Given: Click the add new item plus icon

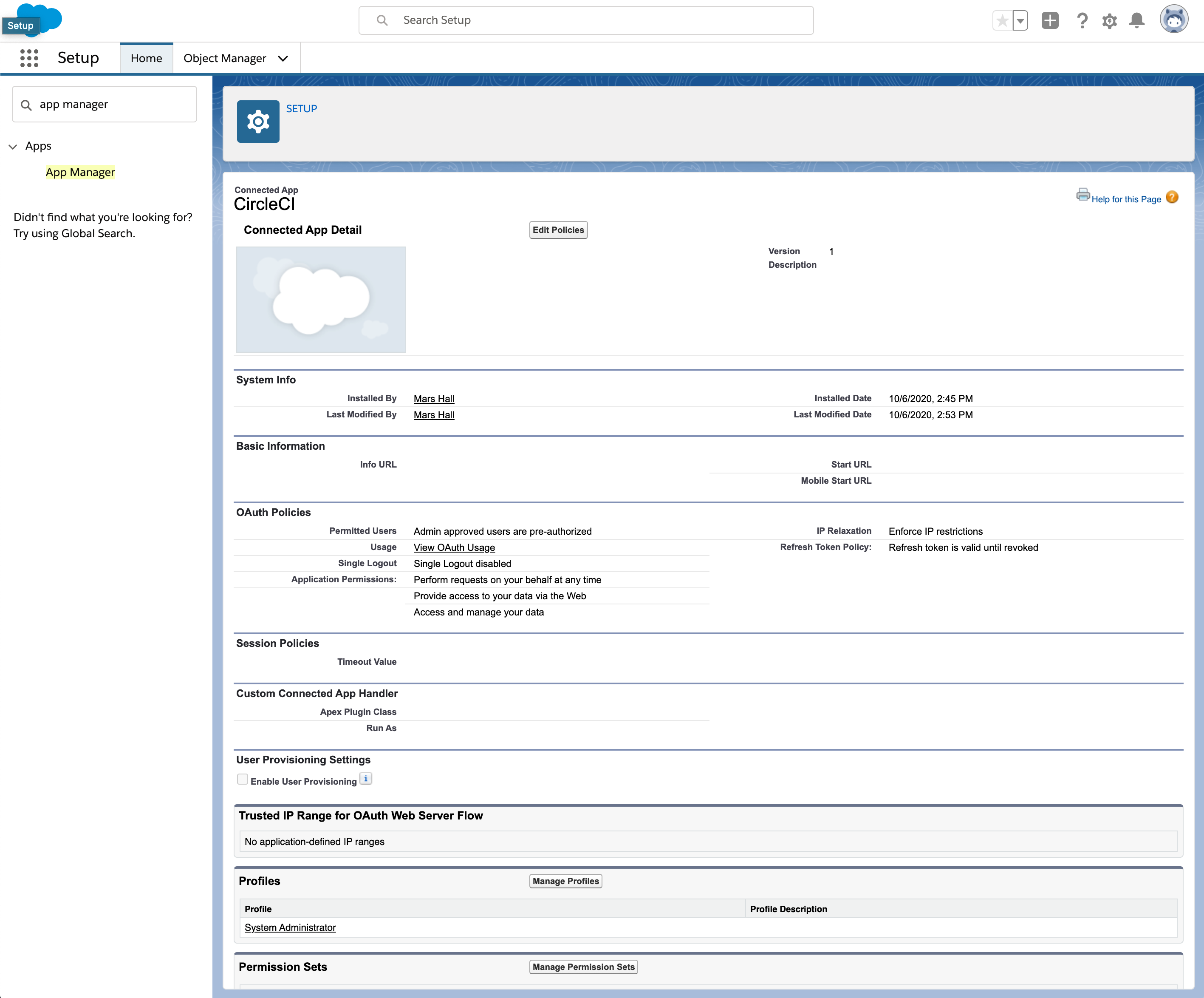Looking at the screenshot, I should tap(1050, 20).
